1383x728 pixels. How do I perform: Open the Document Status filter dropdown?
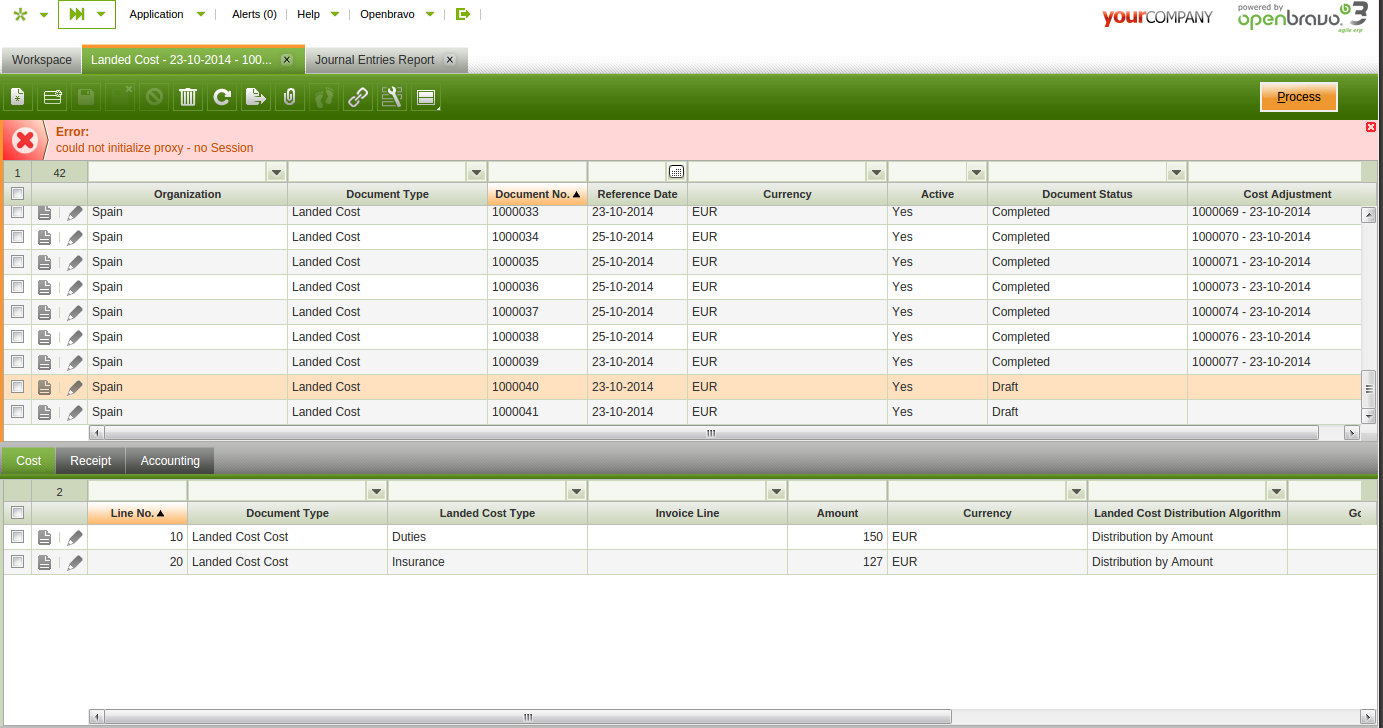(1176, 173)
